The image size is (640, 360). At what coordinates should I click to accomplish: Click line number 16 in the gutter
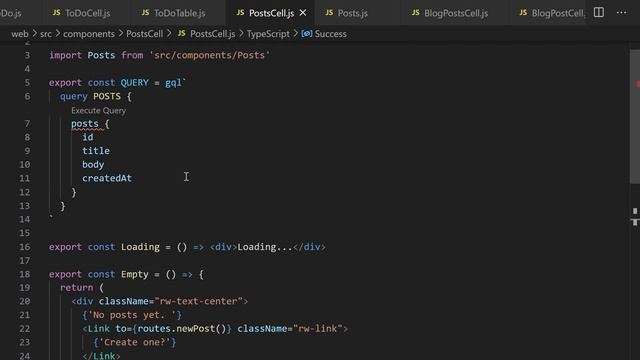24,247
